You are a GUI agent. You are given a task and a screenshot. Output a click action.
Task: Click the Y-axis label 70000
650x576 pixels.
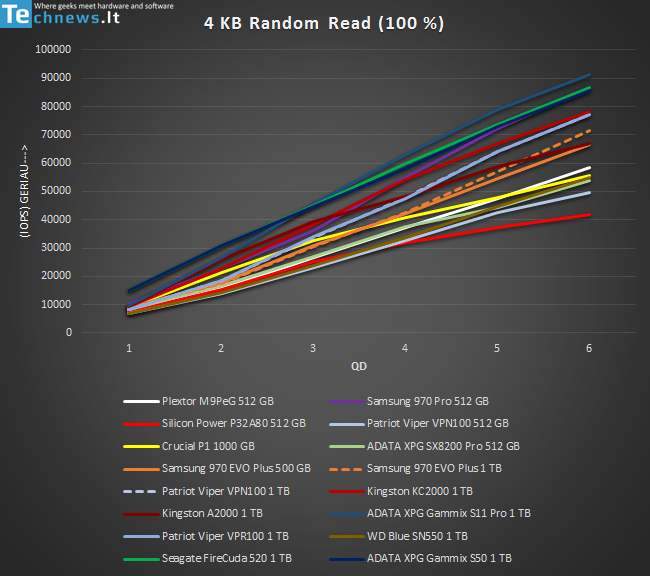click(56, 134)
